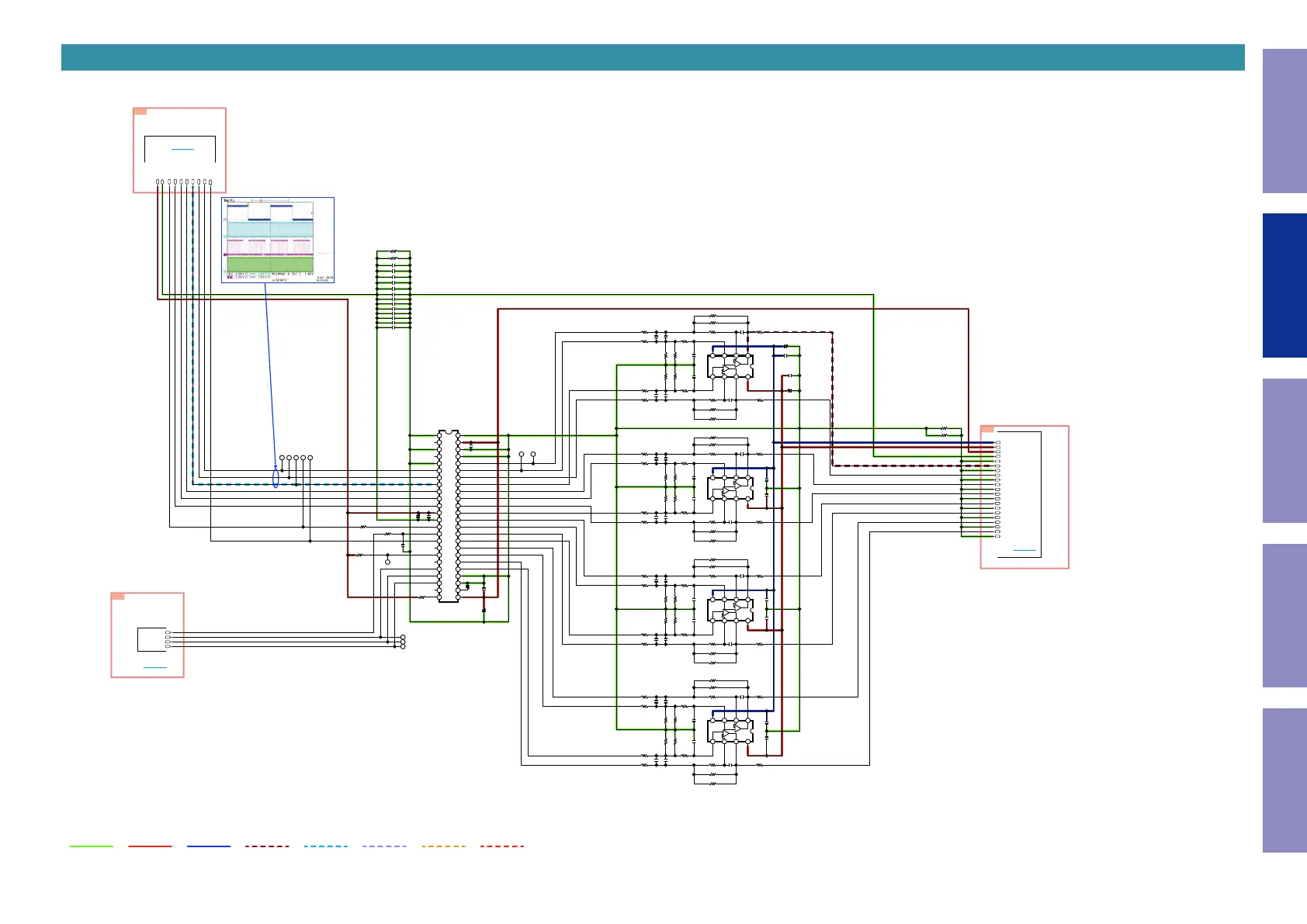Viewport: 1307px width, 924px height.
Task: Follow the cyan link in the right-side connector box
Action: click(1024, 550)
